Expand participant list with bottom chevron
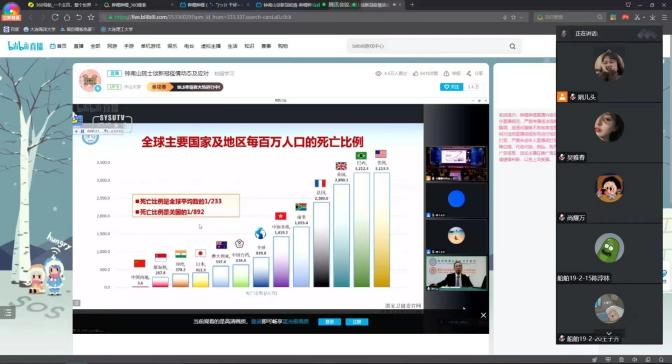This screenshot has width=672, height=364. click(609, 333)
